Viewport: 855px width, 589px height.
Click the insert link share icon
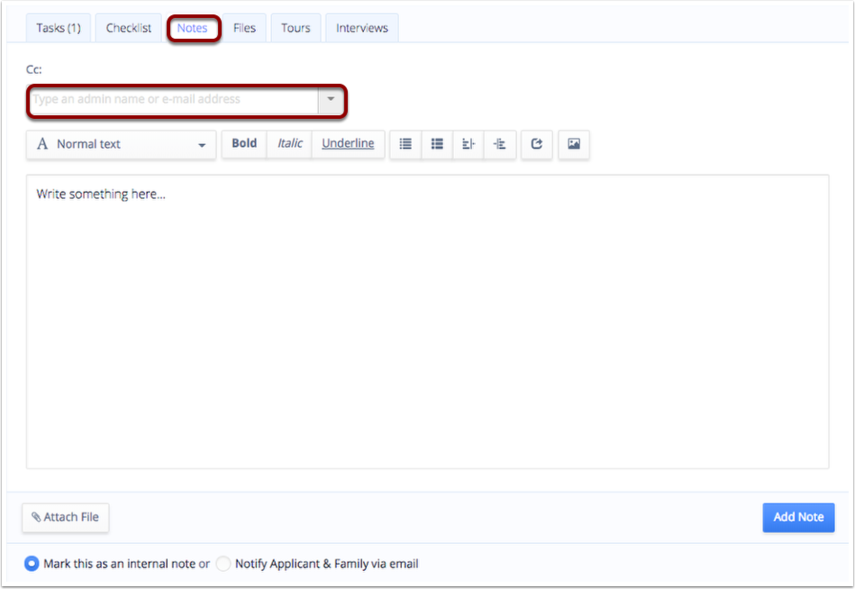point(537,144)
